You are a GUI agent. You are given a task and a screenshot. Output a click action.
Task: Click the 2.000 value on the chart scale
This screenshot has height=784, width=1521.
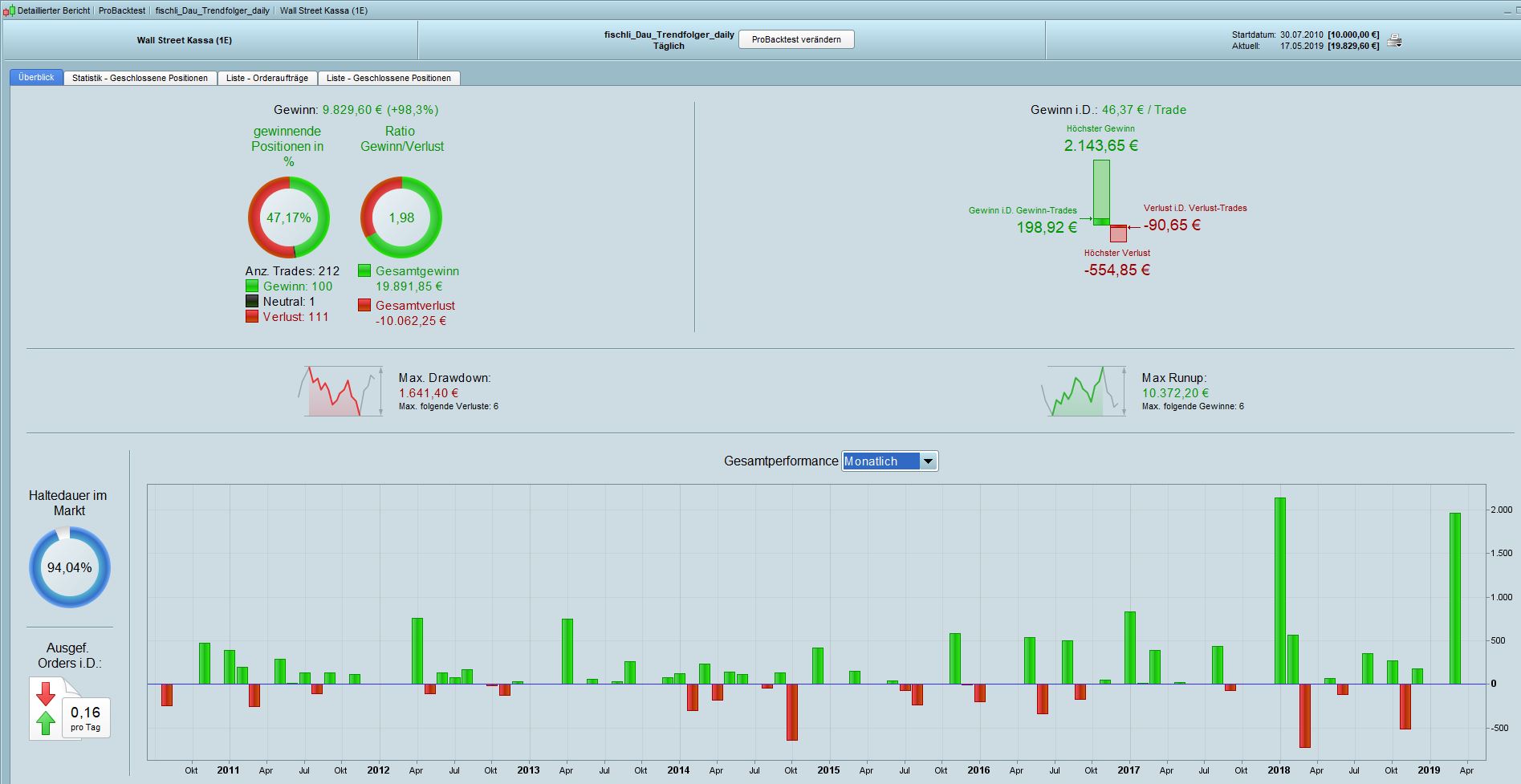coord(1501,510)
